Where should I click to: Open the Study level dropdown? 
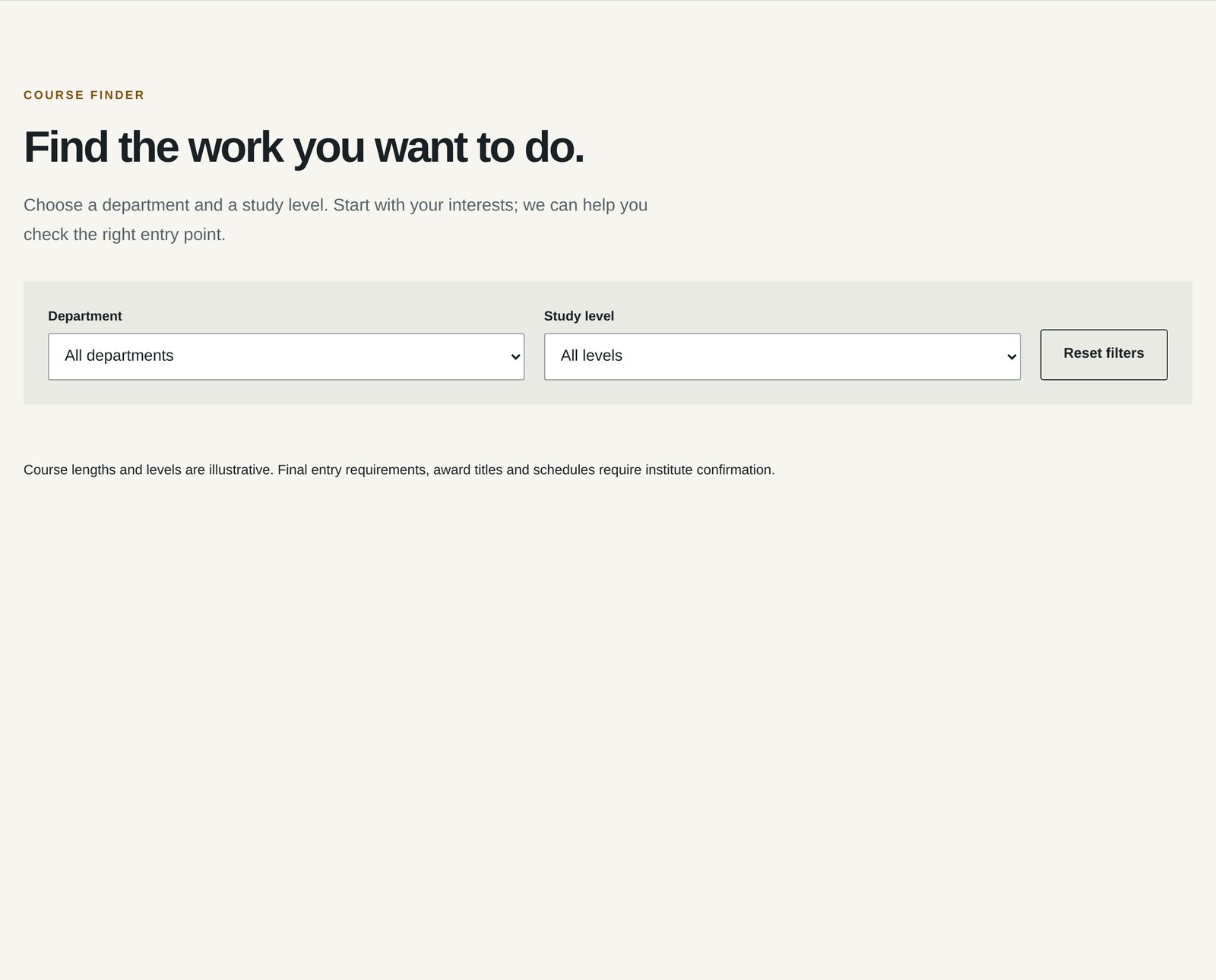point(782,356)
